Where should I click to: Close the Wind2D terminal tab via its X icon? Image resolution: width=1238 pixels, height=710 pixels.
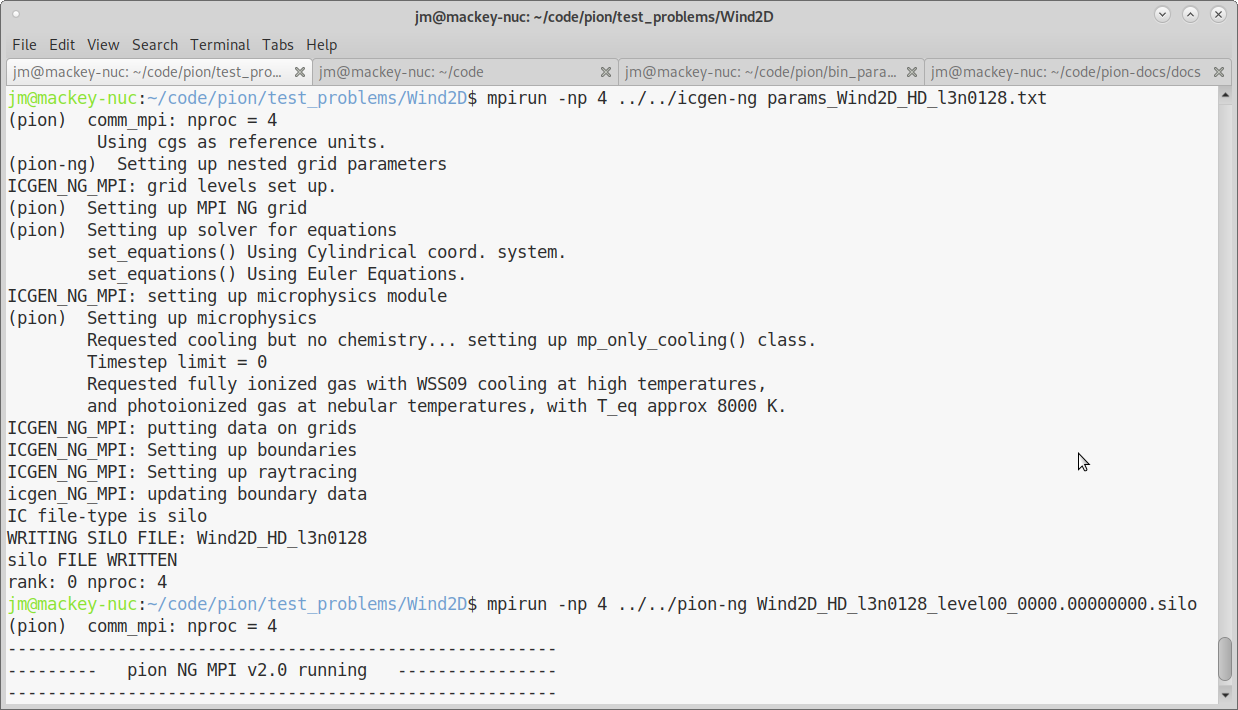tap(300, 72)
